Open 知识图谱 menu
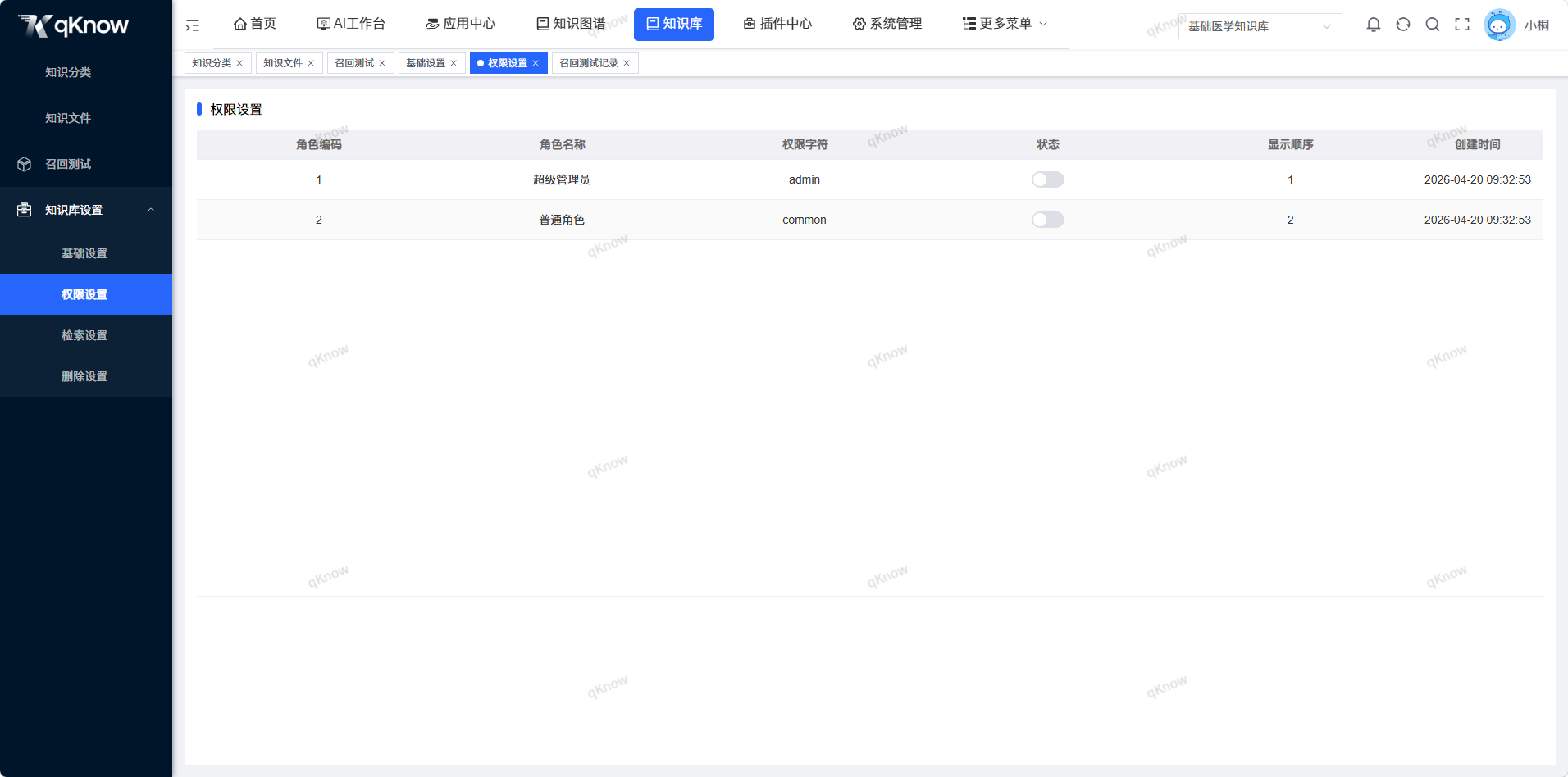The width and height of the screenshot is (1568, 777). 571,24
